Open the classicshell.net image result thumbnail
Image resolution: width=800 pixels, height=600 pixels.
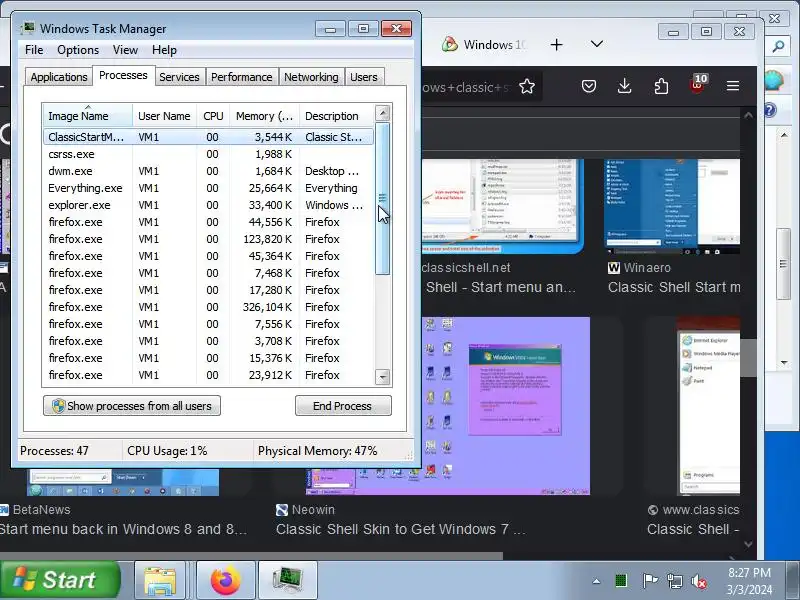(502, 206)
